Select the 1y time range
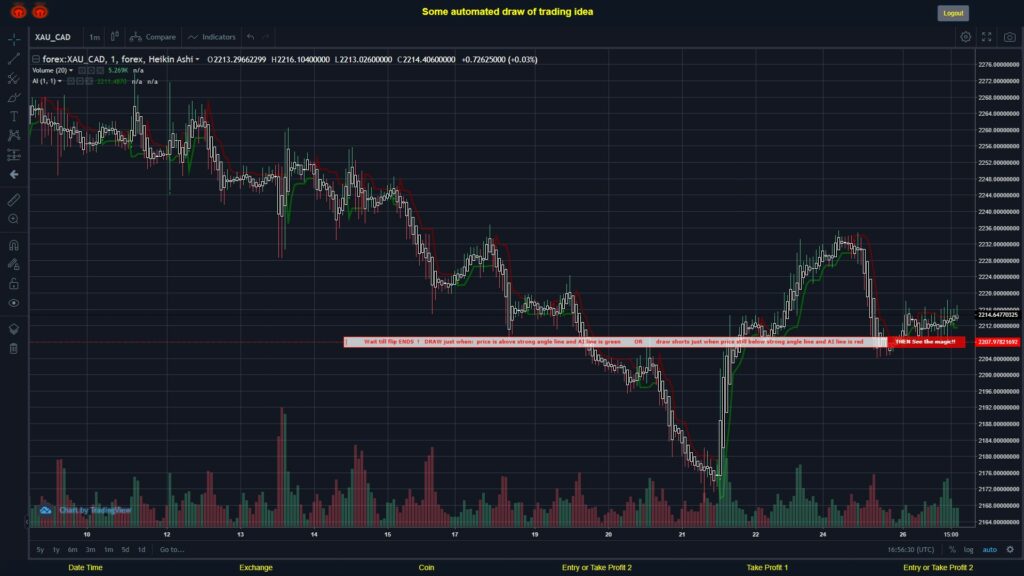Viewport: 1024px width, 576px height. pyautogui.click(x=56, y=550)
